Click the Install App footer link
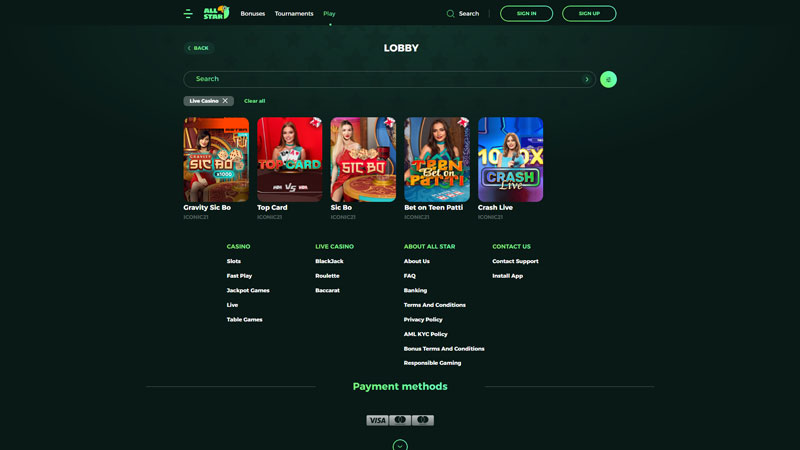The height and width of the screenshot is (450, 800). coord(507,276)
